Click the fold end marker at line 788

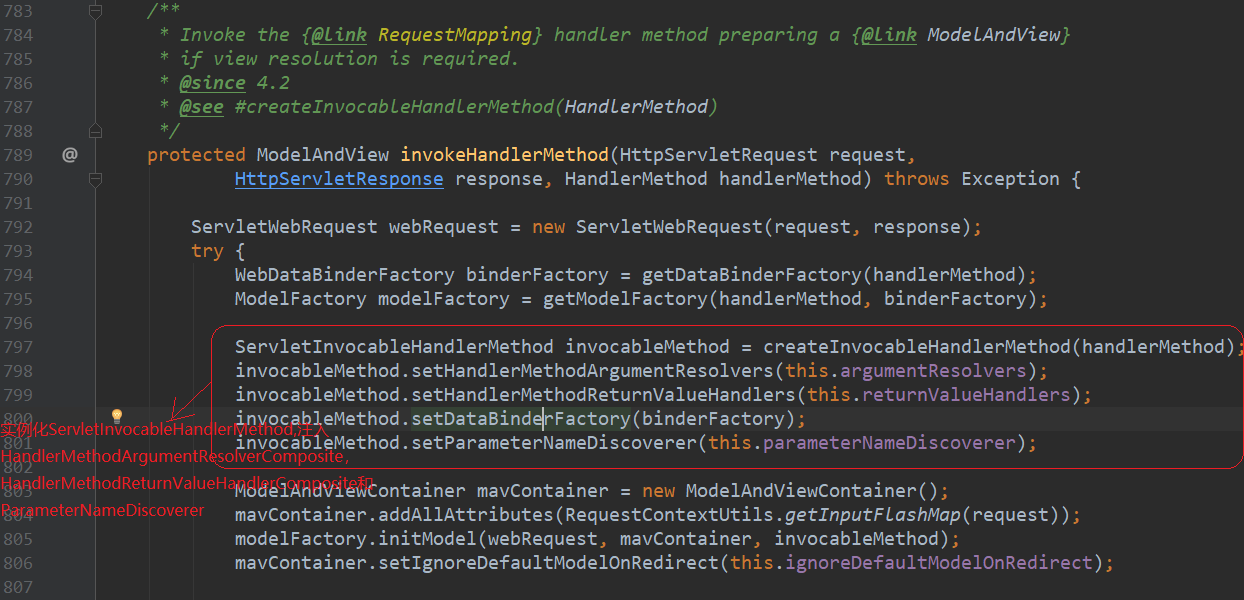tap(95, 131)
